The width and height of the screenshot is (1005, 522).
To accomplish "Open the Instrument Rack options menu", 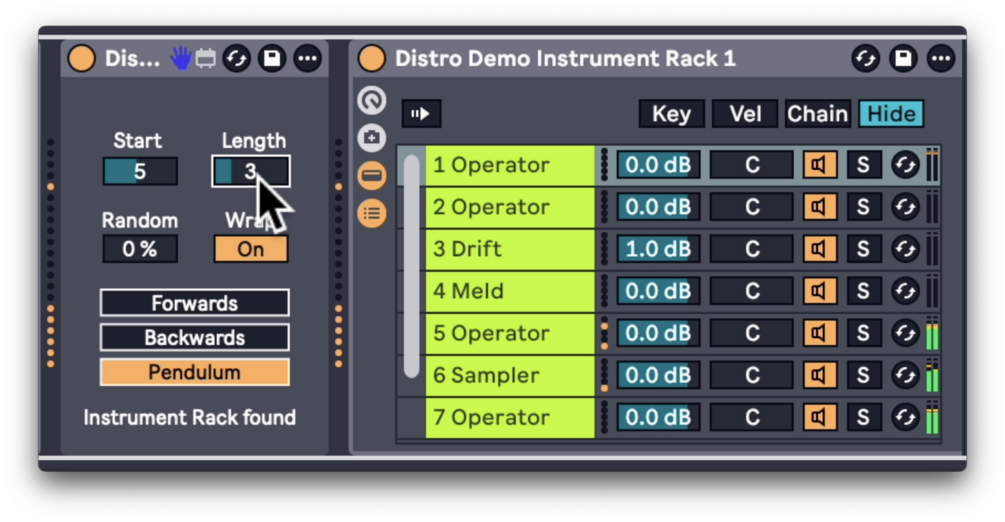I will [941, 59].
